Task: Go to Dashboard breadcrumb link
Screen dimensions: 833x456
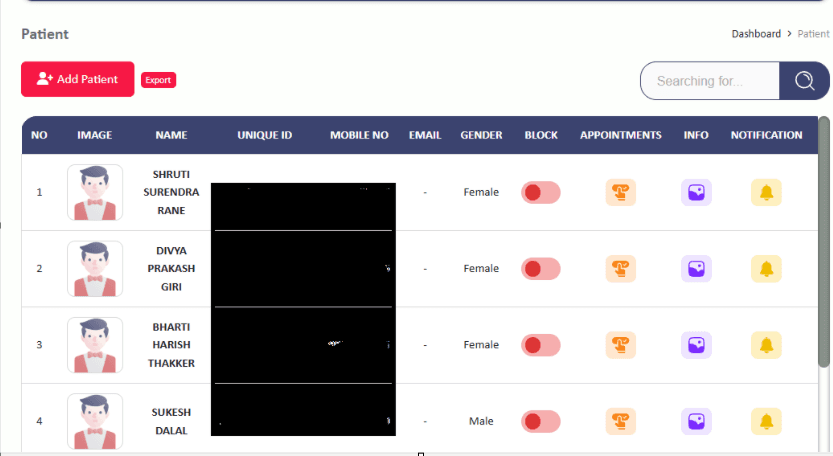Action: tap(756, 34)
